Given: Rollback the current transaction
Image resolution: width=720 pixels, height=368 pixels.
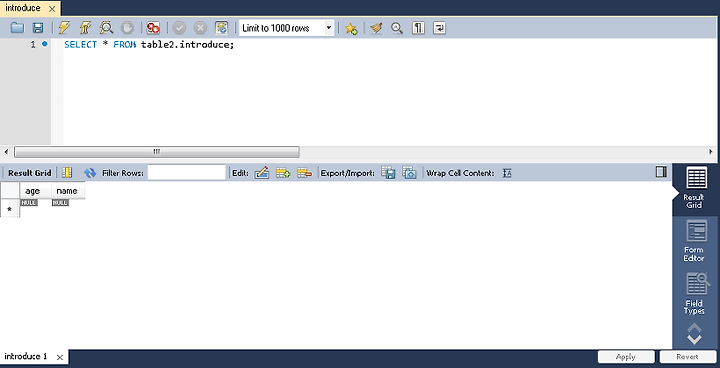Looking at the screenshot, I should 200,28.
